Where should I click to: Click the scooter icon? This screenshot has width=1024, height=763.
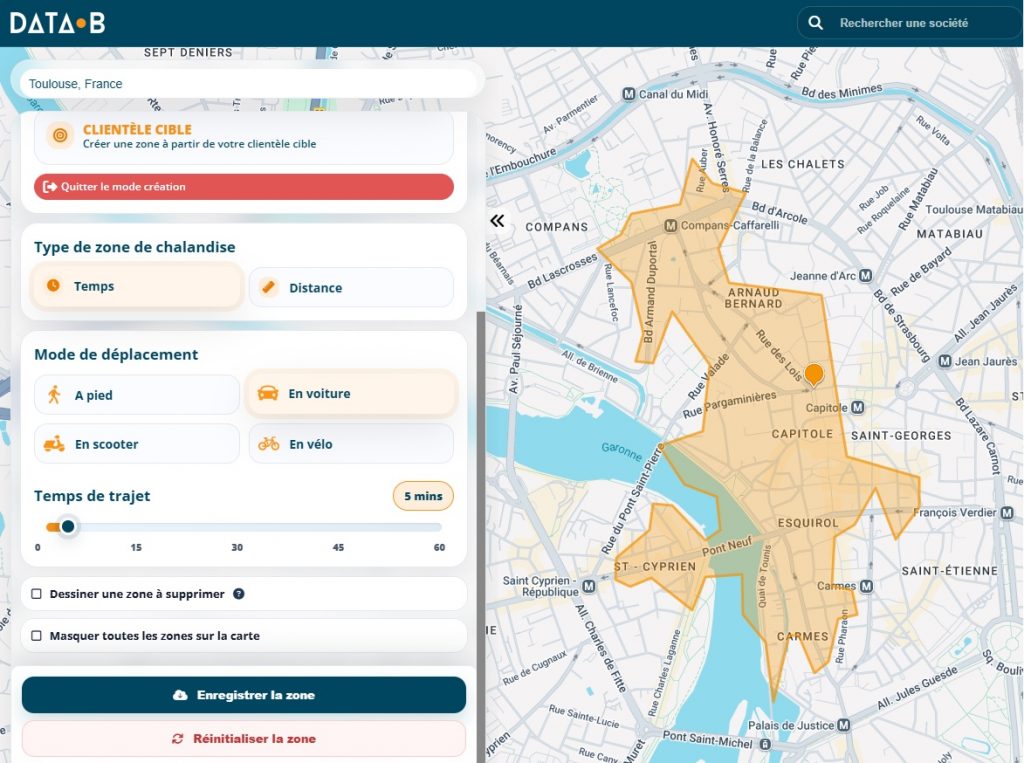[54, 444]
